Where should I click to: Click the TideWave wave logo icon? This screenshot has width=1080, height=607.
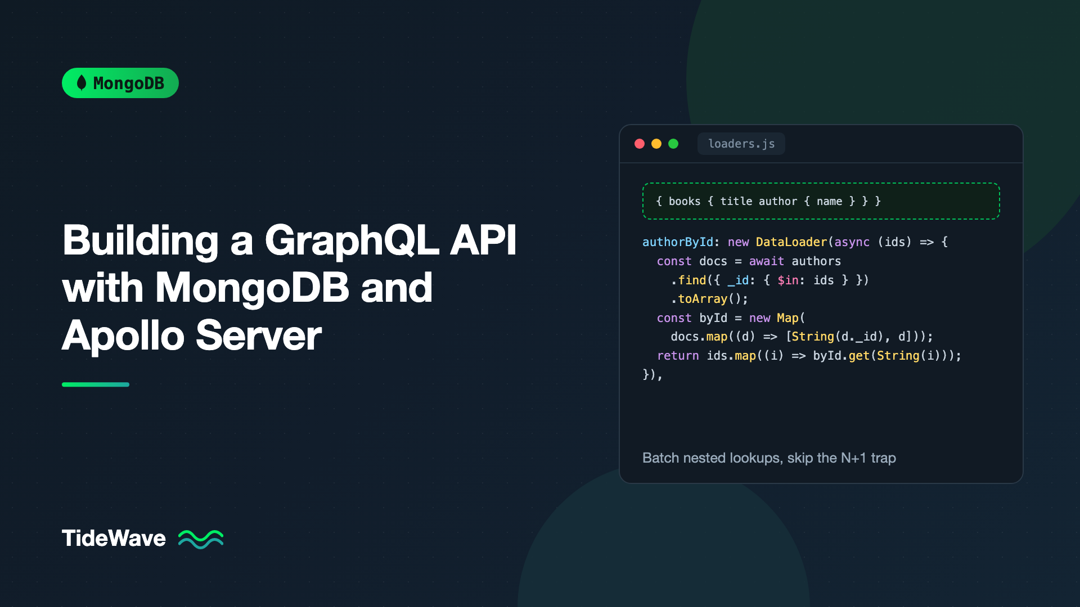[x=200, y=539]
